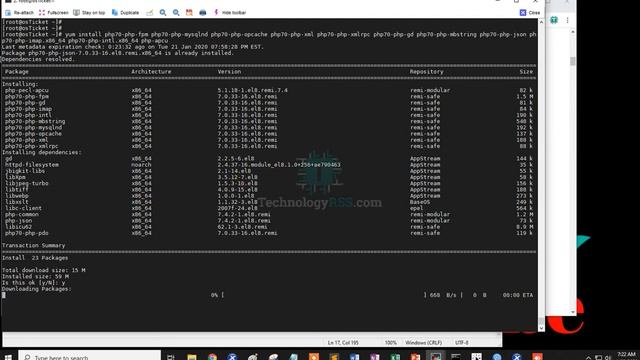Click the Architecture column header
This screenshot has width=640, height=360.
point(151,71)
